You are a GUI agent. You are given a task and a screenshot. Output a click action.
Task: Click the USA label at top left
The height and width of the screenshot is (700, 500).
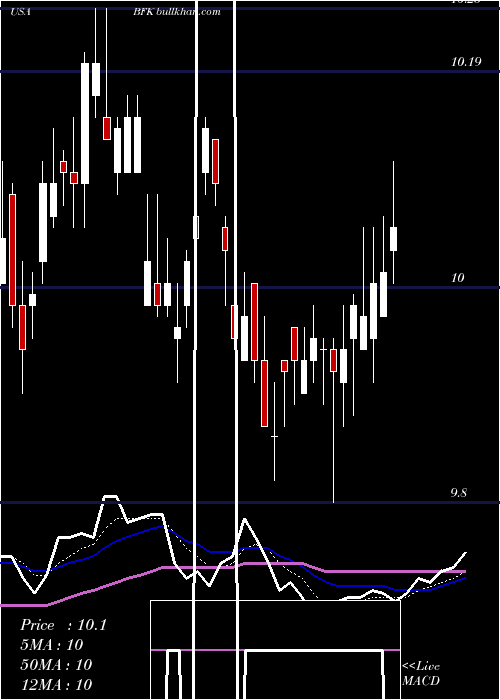pyautogui.click(x=21, y=12)
